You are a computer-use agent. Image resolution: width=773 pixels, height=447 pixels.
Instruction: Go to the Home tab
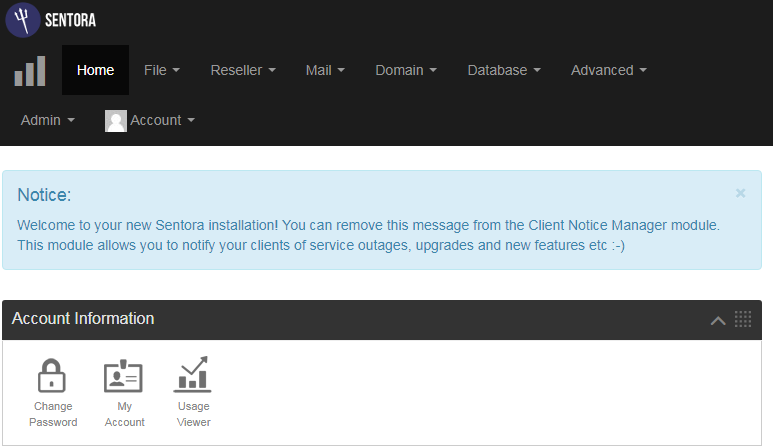click(x=95, y=70)
